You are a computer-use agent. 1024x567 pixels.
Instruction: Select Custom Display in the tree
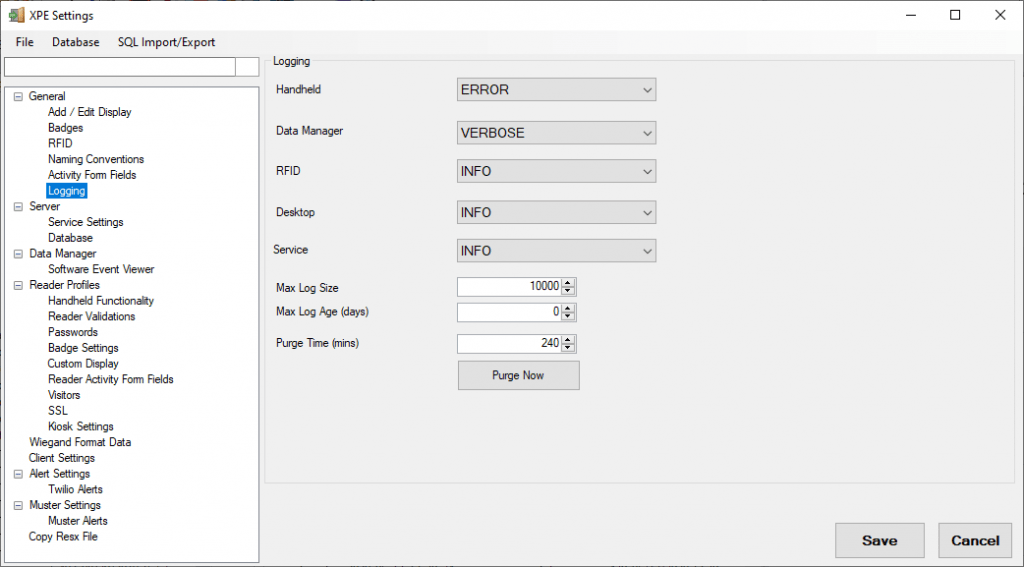point(83,363)
